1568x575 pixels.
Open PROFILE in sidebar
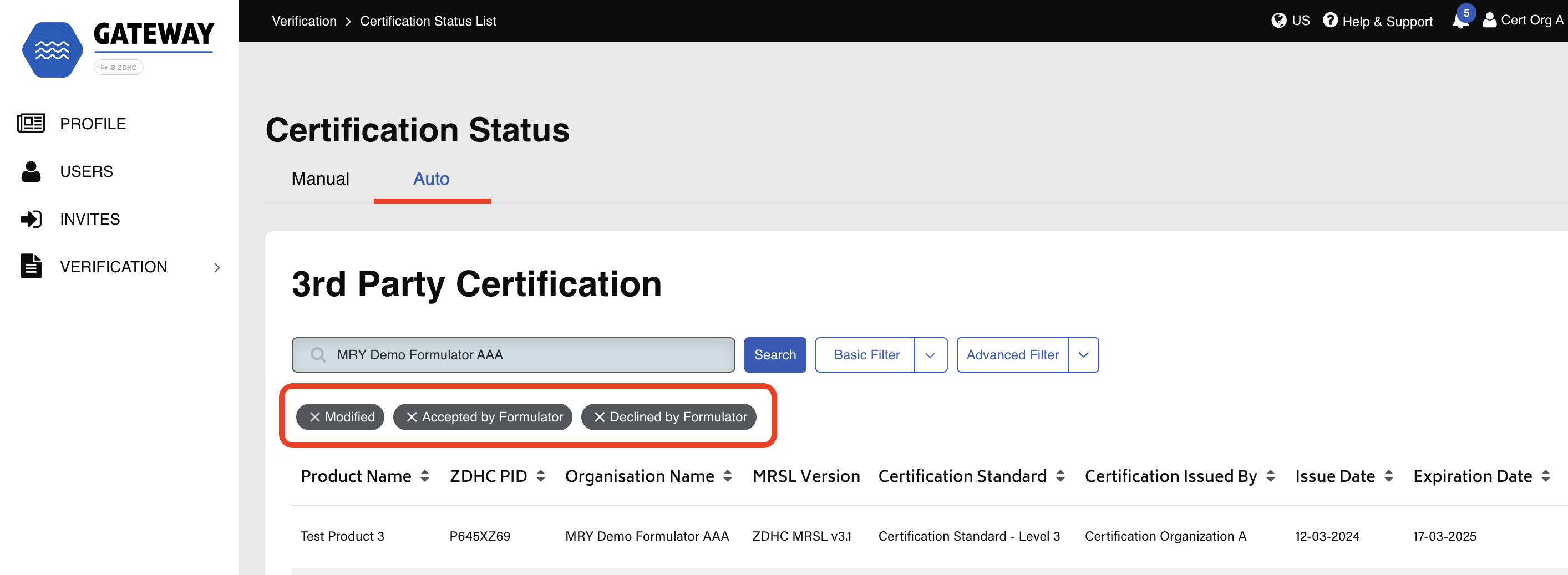93,124
